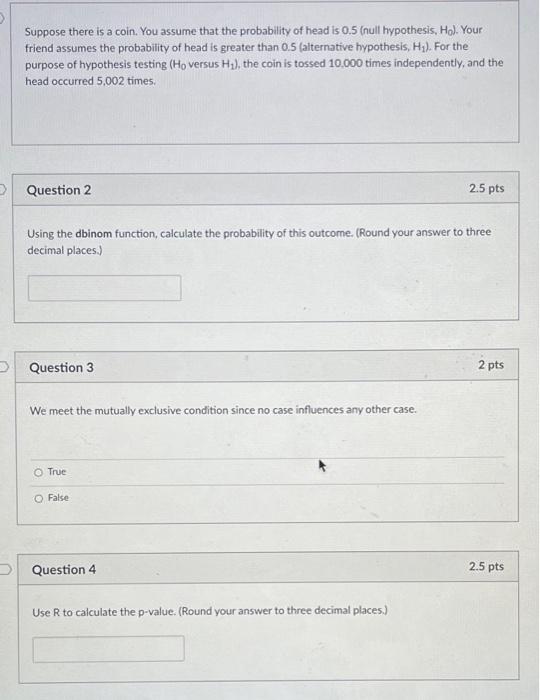Click the mutually exclusive condition statement text
Viewport: 540px width, 700px height.
(x=223, y=410)
